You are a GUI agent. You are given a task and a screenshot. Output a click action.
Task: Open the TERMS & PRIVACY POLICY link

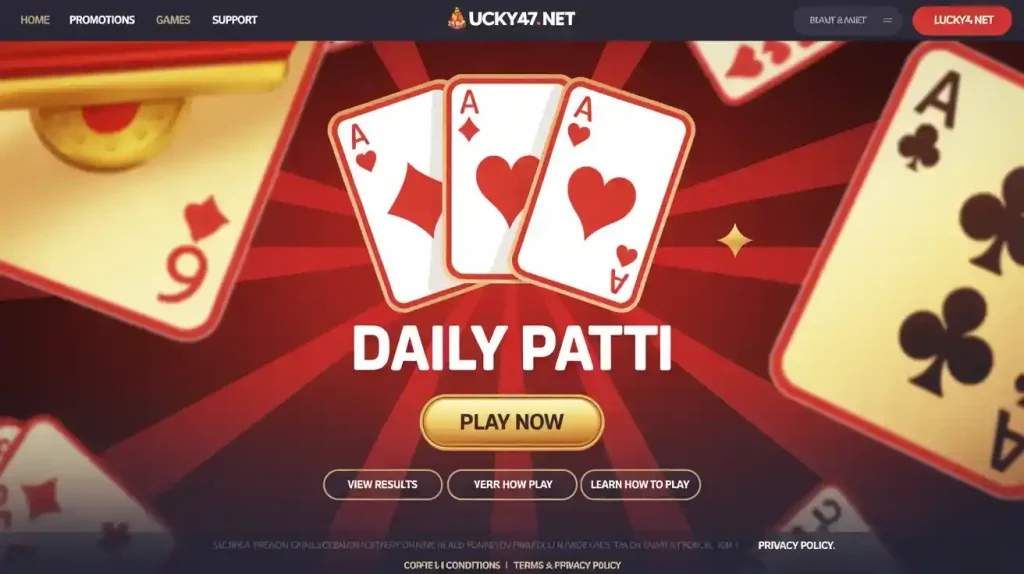567,566
